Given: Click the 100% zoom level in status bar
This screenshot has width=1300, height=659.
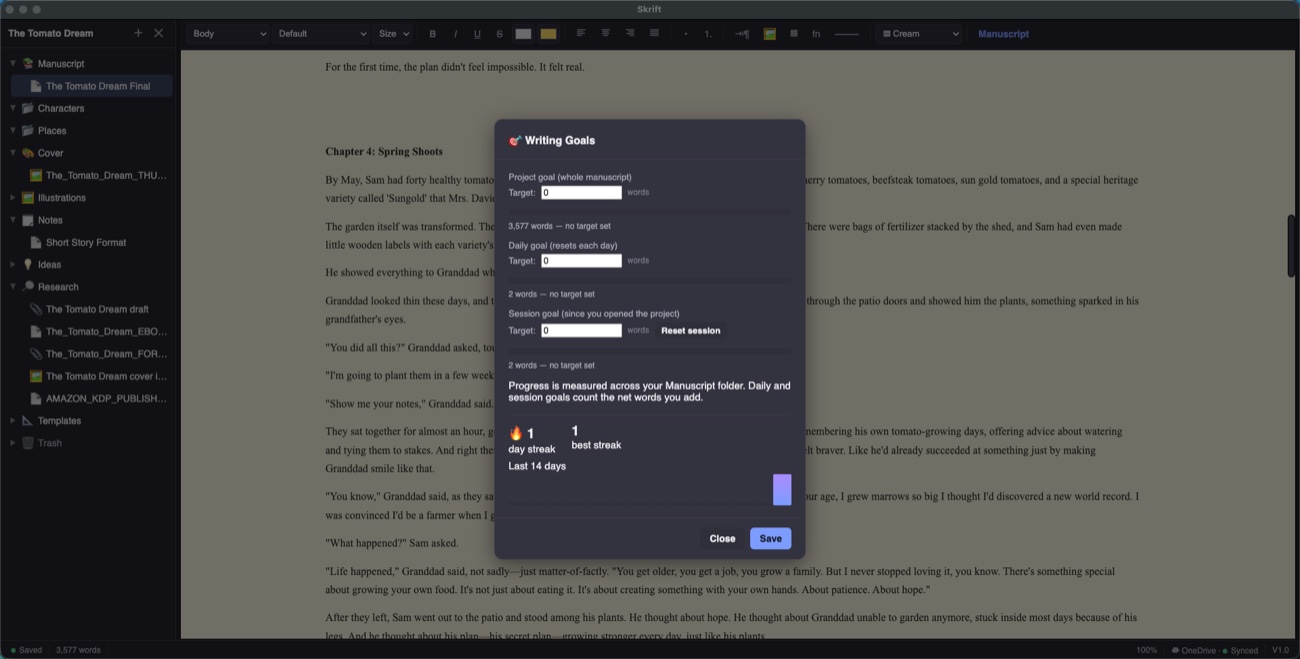Looking at the screenshot, I should click(1146, 650).
